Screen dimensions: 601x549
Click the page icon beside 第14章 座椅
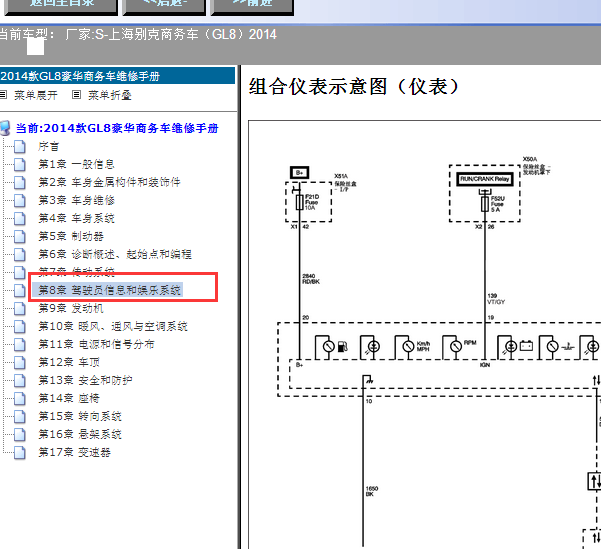click(20, 398)
